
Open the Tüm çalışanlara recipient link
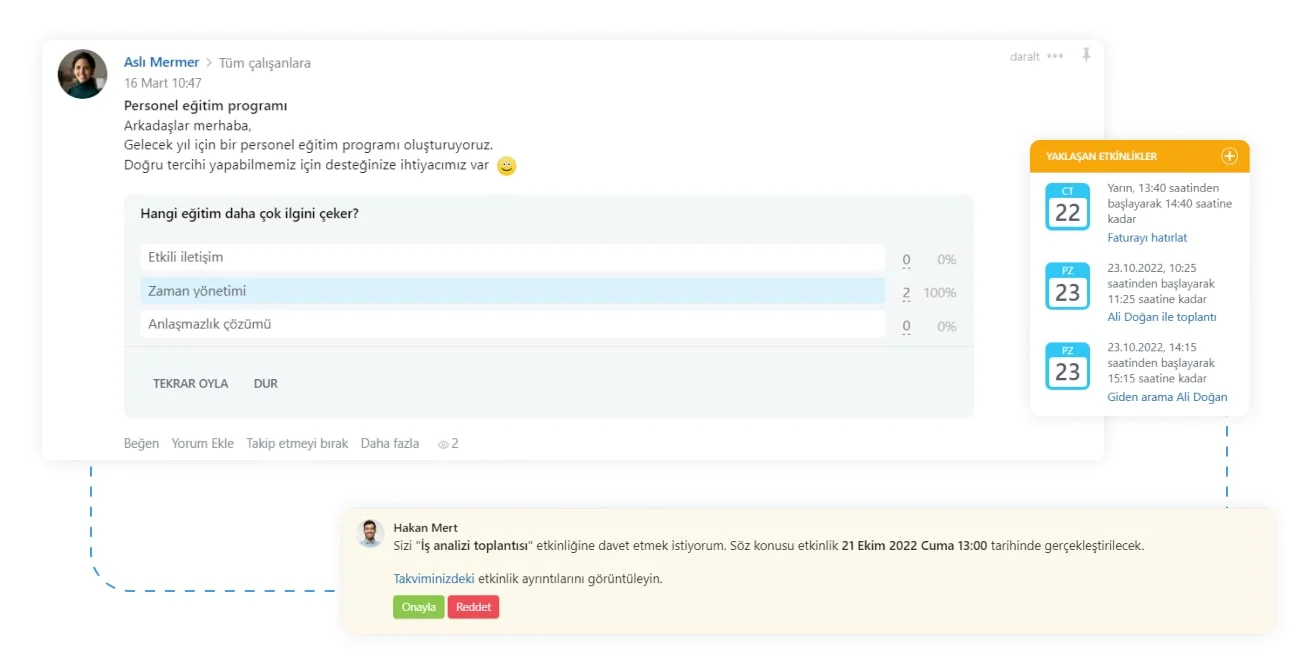[265, 63]
